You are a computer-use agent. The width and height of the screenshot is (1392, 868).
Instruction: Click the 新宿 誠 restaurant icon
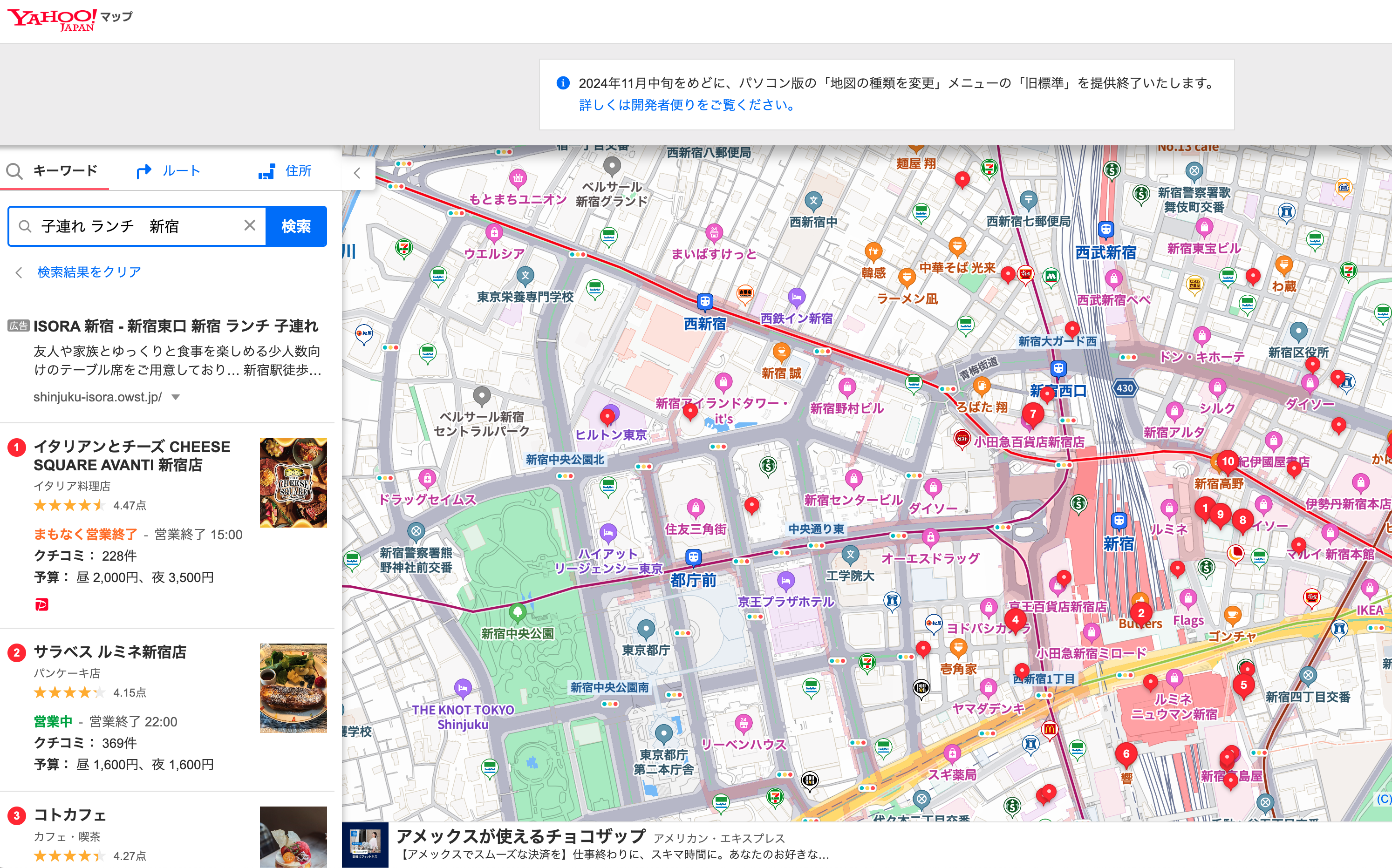point(782,352)
